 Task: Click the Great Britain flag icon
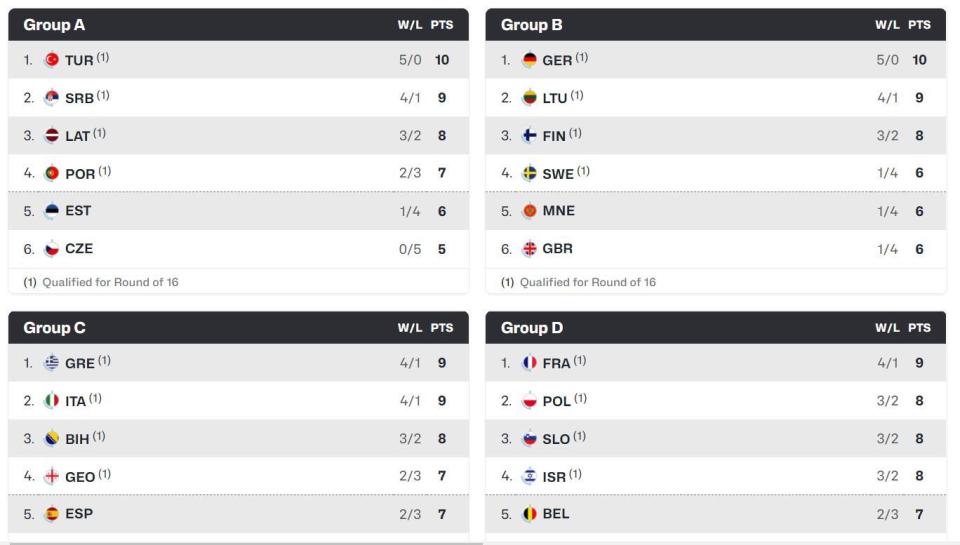pos(530,249)
